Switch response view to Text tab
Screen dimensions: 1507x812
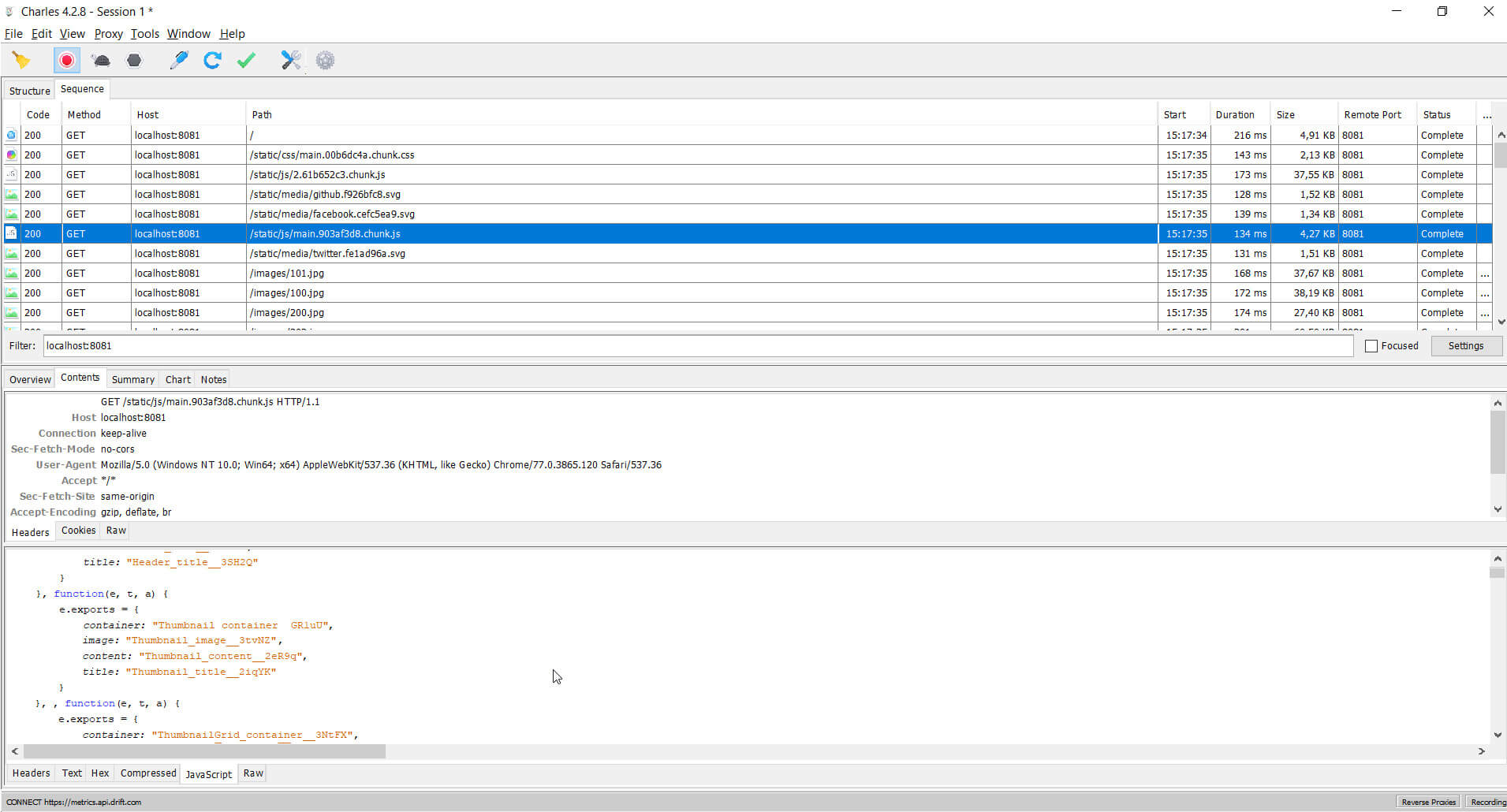click(72, 773)
